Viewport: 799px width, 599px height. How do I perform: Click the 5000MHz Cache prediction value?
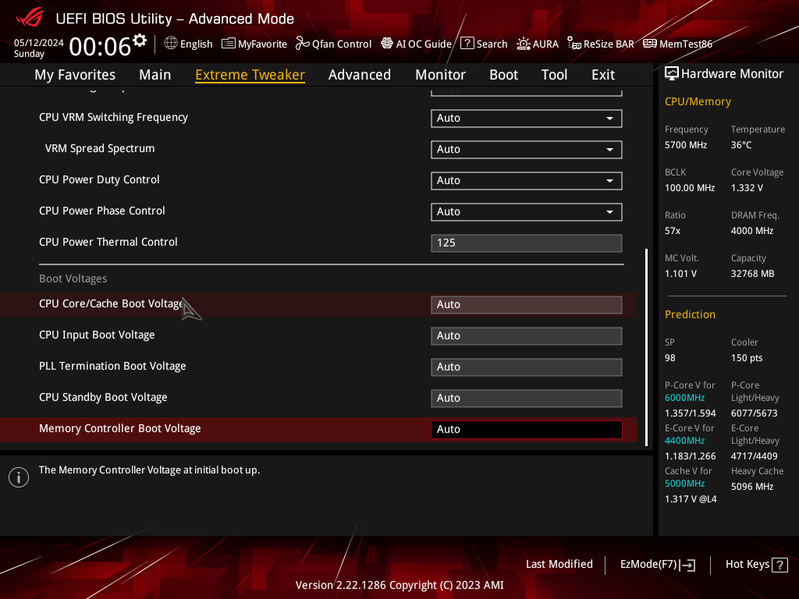pos(684,483)
